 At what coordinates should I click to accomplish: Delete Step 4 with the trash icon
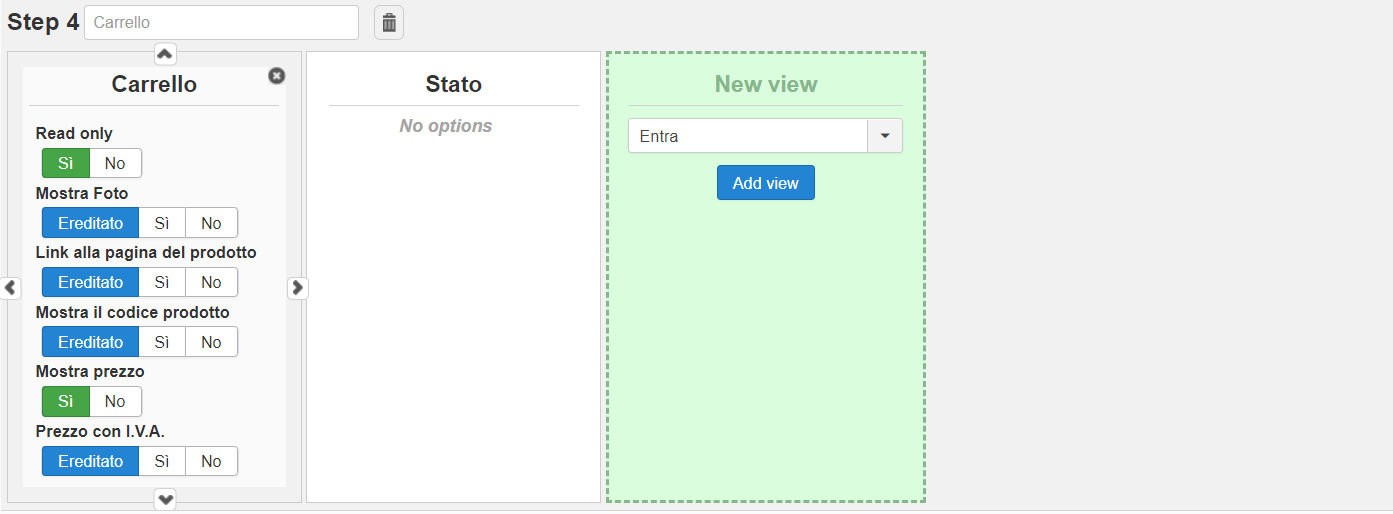[x=389, y=22]
